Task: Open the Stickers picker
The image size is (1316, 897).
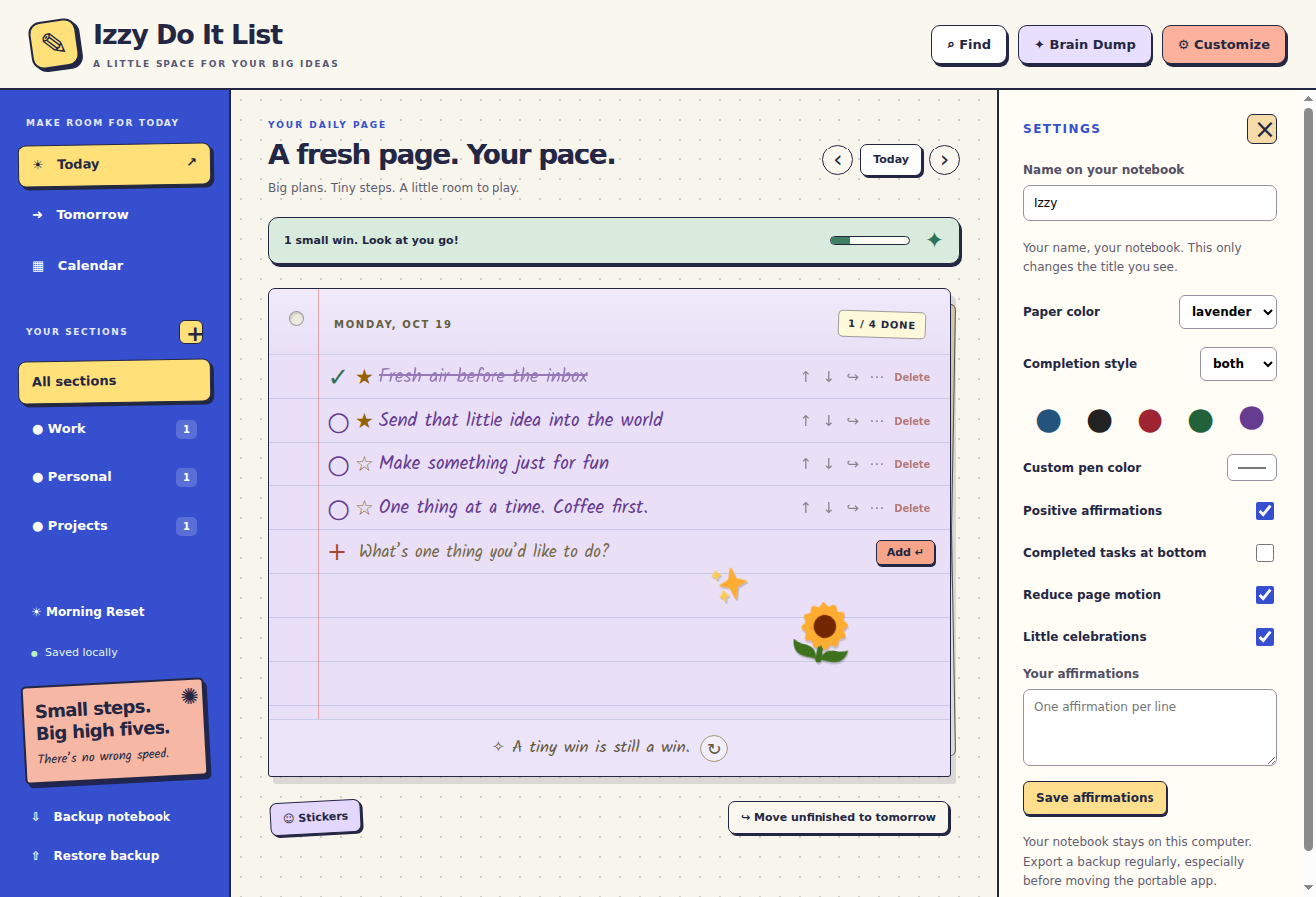Action: pyautogui.click(x=316, y=818)
